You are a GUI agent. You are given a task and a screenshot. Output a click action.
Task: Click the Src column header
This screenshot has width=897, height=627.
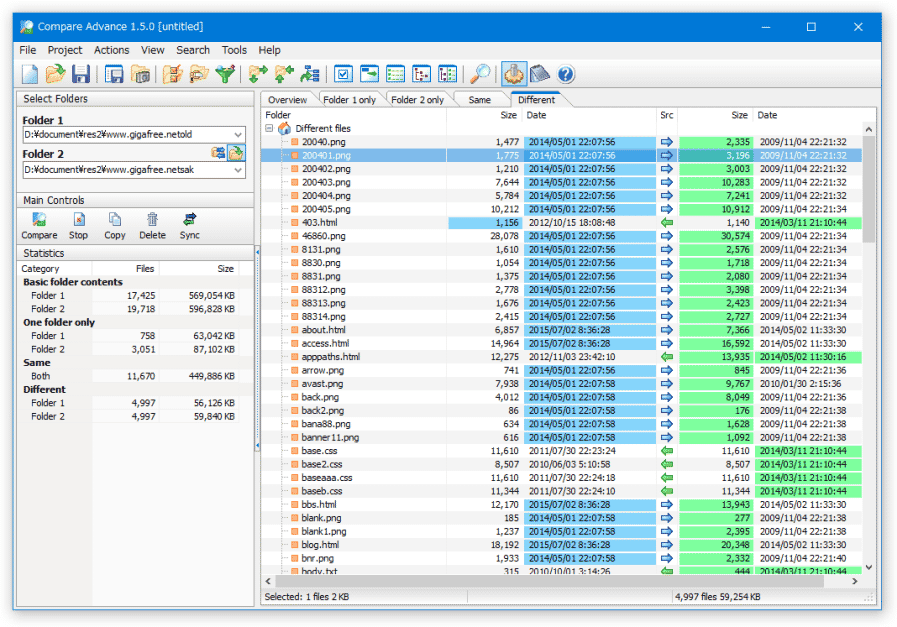tap(667, 115)
